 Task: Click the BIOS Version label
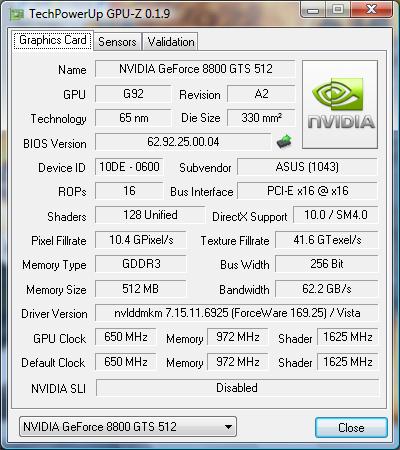pos(55,144)
